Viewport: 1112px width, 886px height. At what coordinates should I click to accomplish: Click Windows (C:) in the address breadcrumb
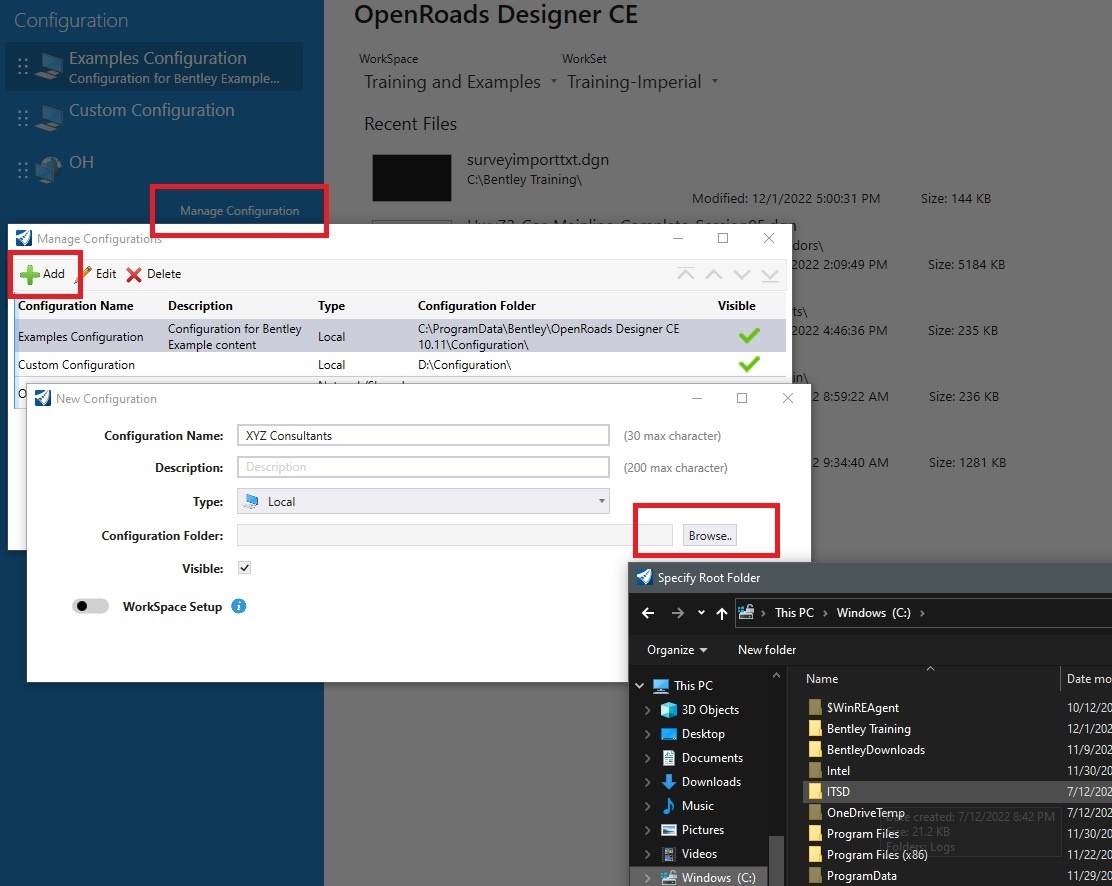pyautogui.click(x=873, y=613)
